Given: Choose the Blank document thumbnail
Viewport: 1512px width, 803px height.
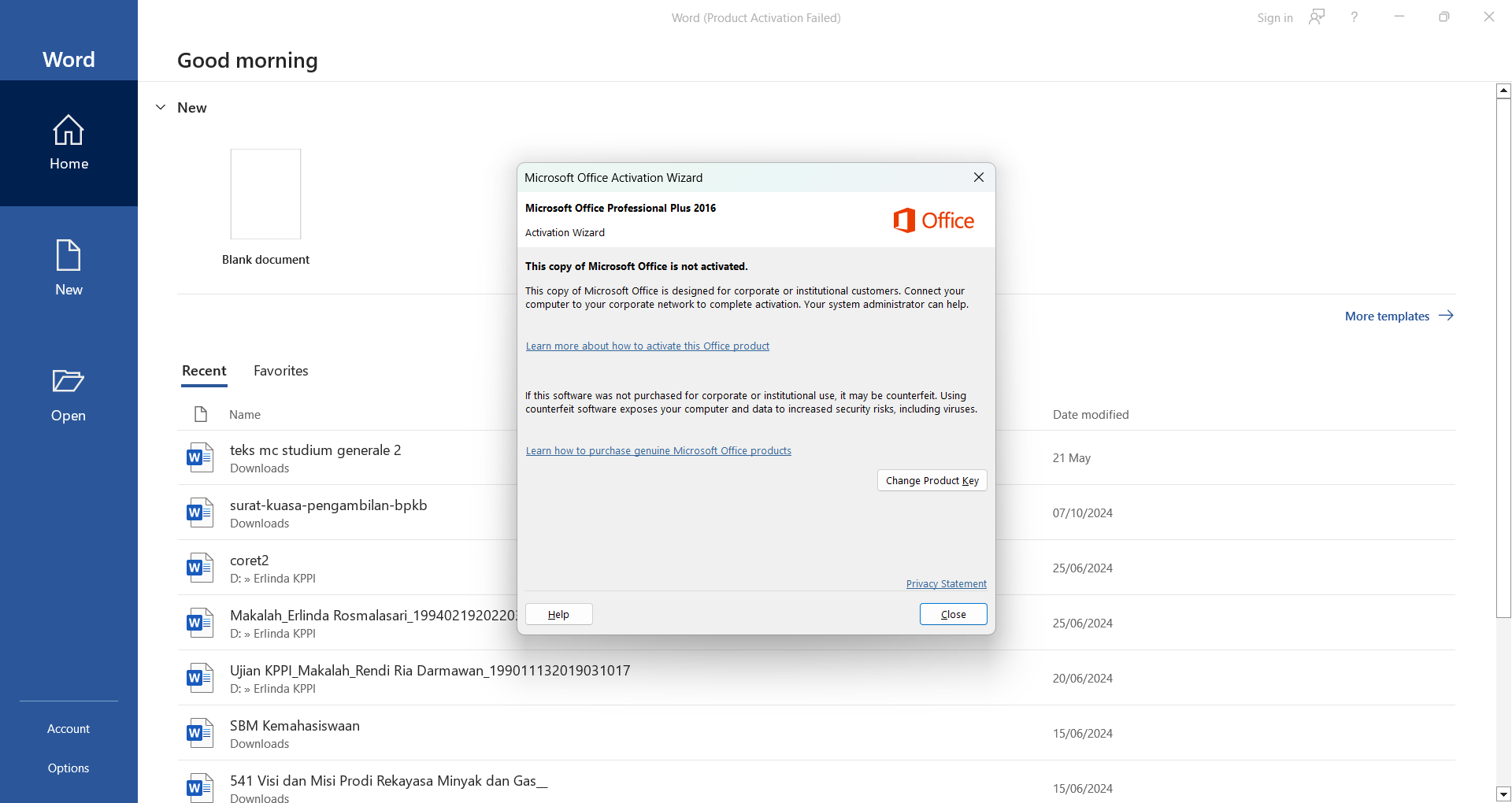Looking at the screenshot, I should pos(265,194).
